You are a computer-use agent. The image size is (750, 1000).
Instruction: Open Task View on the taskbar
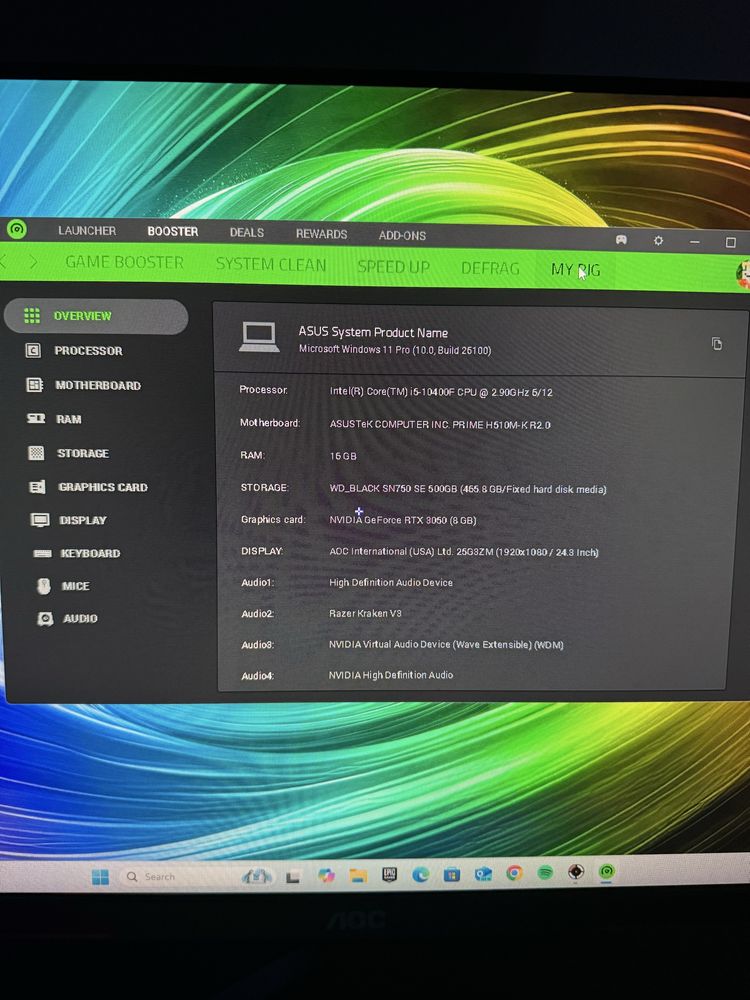(x=292, y=877)
